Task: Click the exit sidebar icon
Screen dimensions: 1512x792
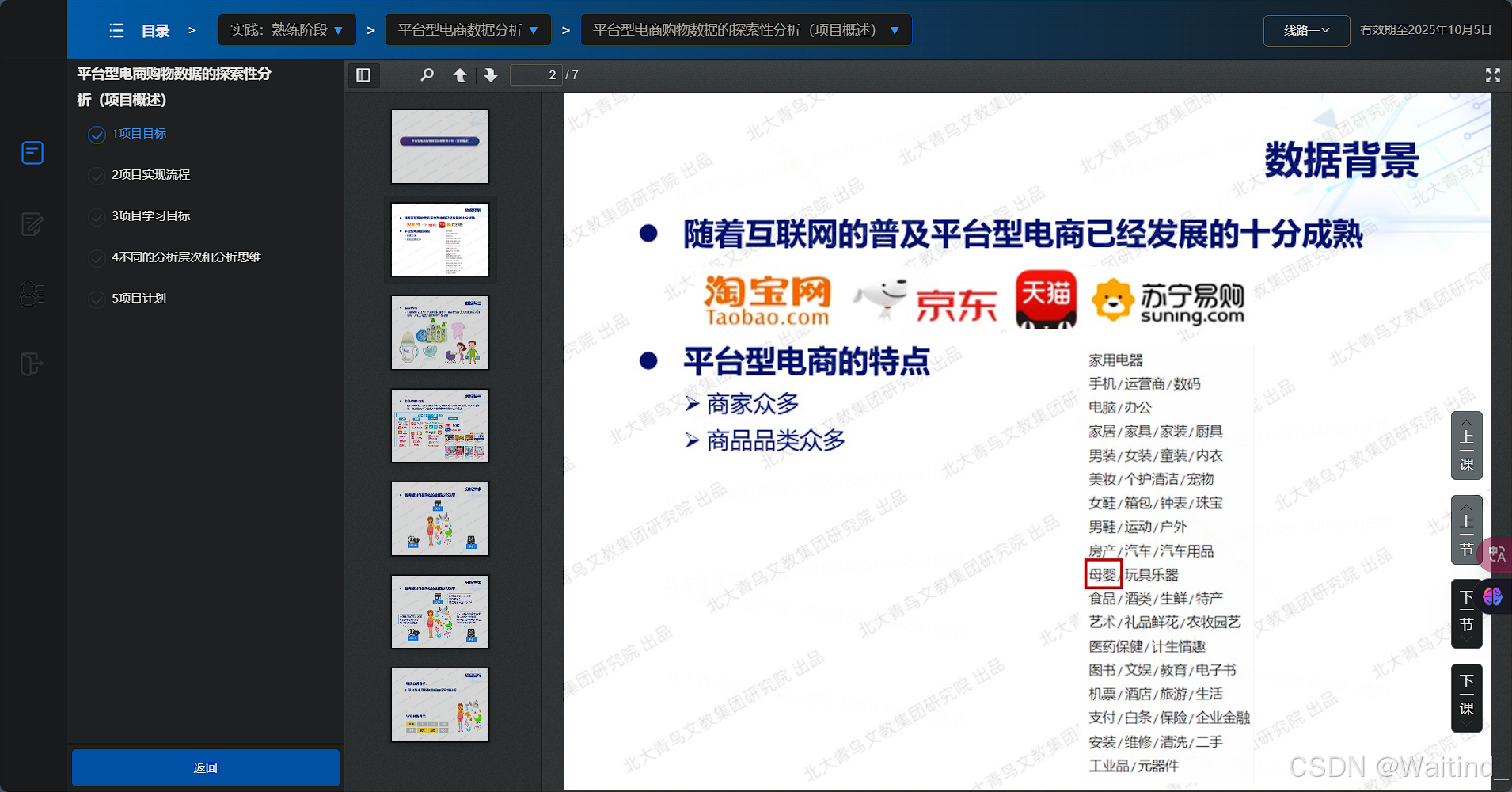Action: (x=32, y=364)
